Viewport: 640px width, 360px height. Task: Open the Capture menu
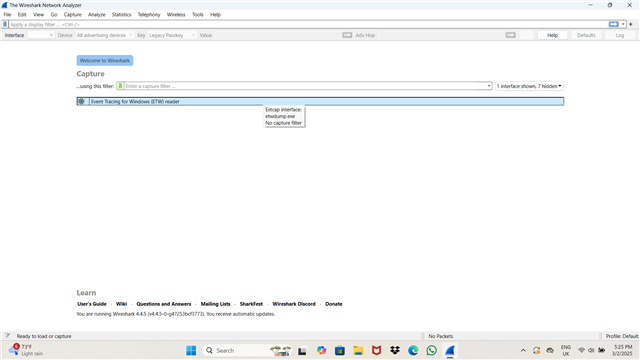[73, 15]
